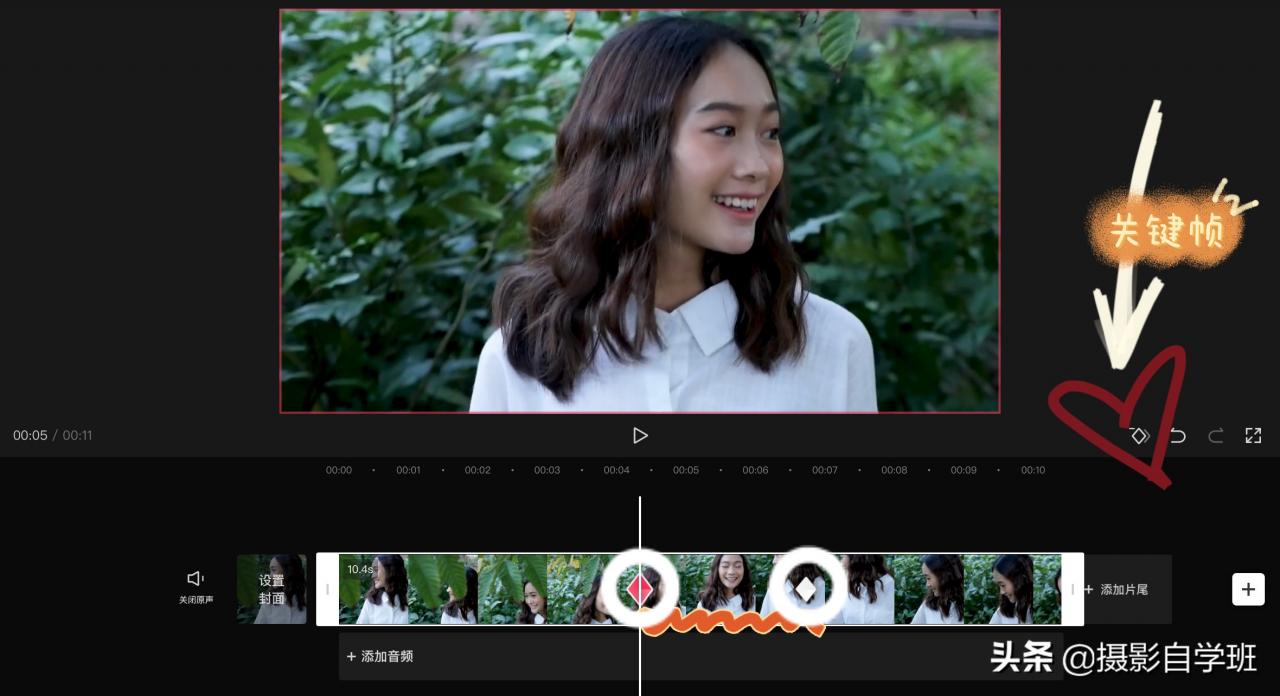The width and height of the screenshot is (1280, 696).
Task: Click the 00:02 mark on the ruler
Action: (x=477, y=470)
